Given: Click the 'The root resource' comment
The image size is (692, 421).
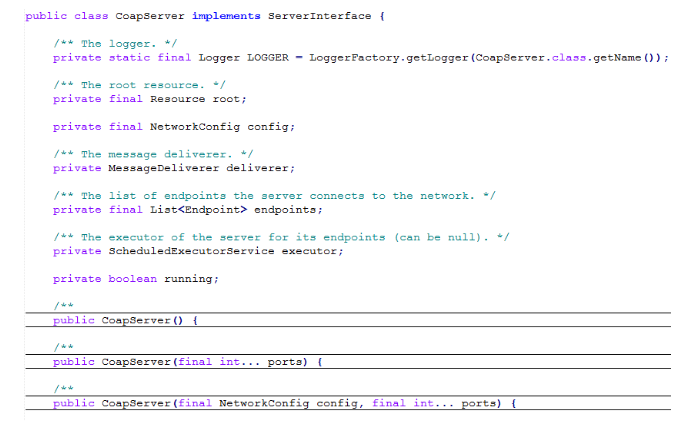Looking at the screenshot, I should pos(139,85).
